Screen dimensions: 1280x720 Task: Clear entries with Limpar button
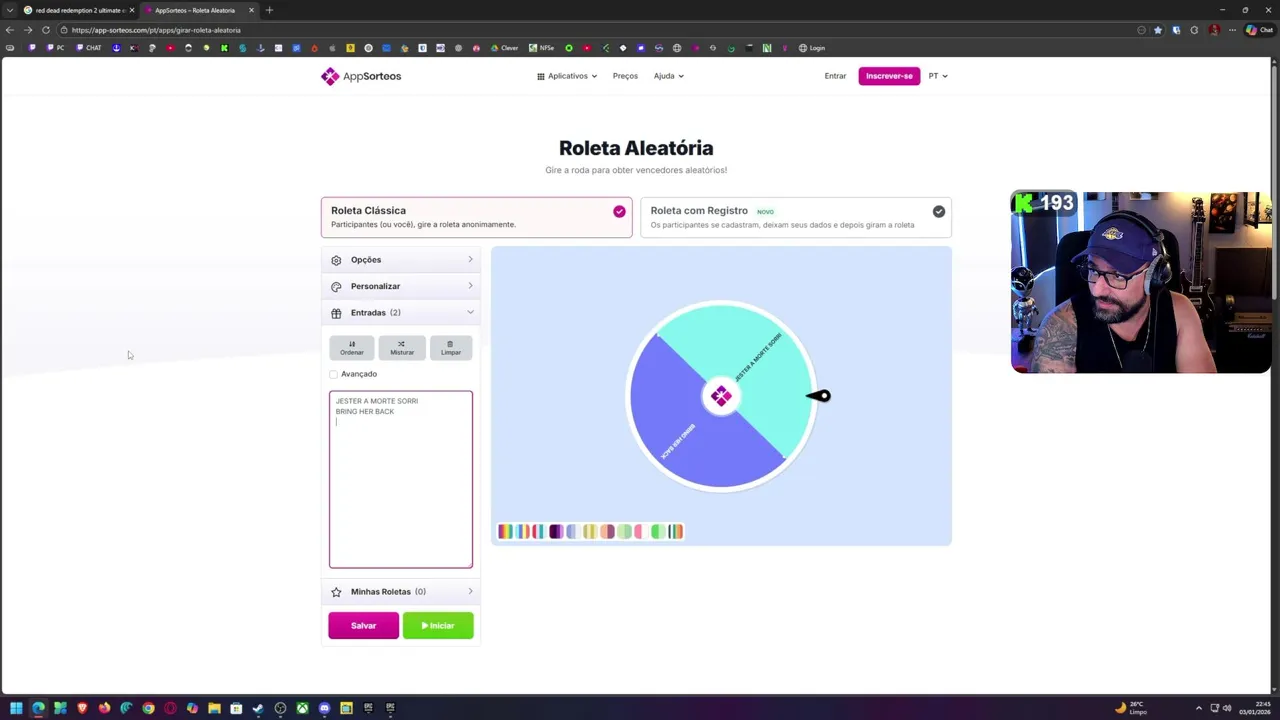coord(451,347)
